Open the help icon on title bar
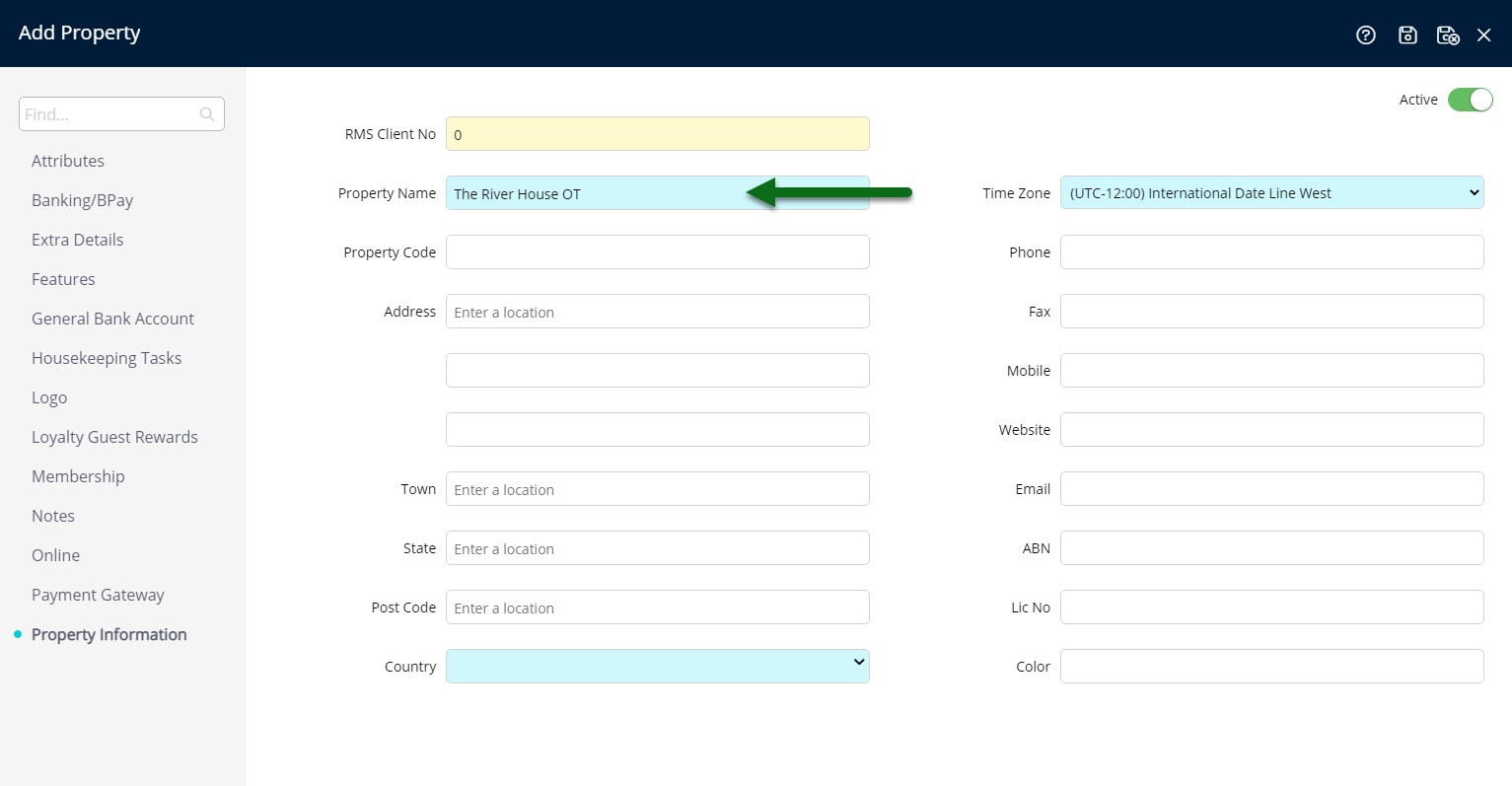Screen dimensions: 1512x786 pyautogui.click(x=1366, y=34)
